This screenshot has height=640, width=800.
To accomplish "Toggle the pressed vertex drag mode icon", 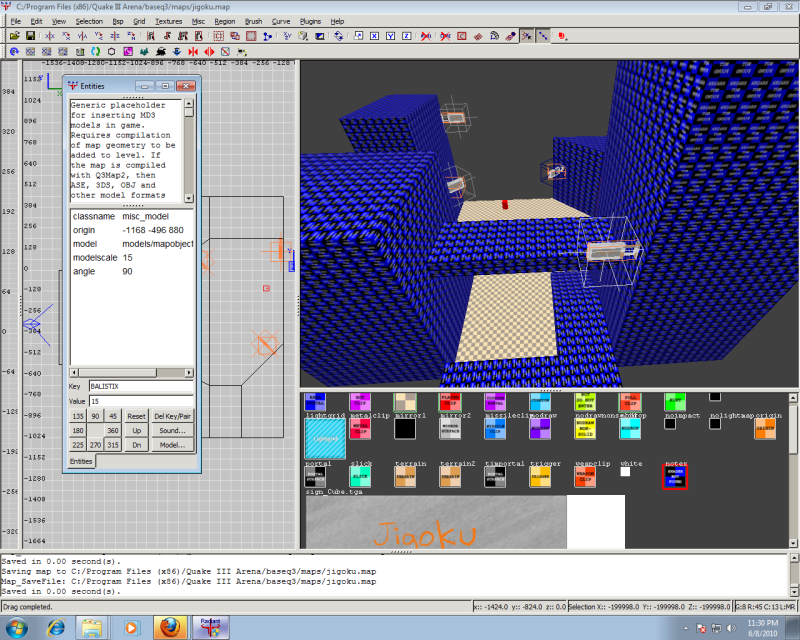I will (x=527, y=36).
